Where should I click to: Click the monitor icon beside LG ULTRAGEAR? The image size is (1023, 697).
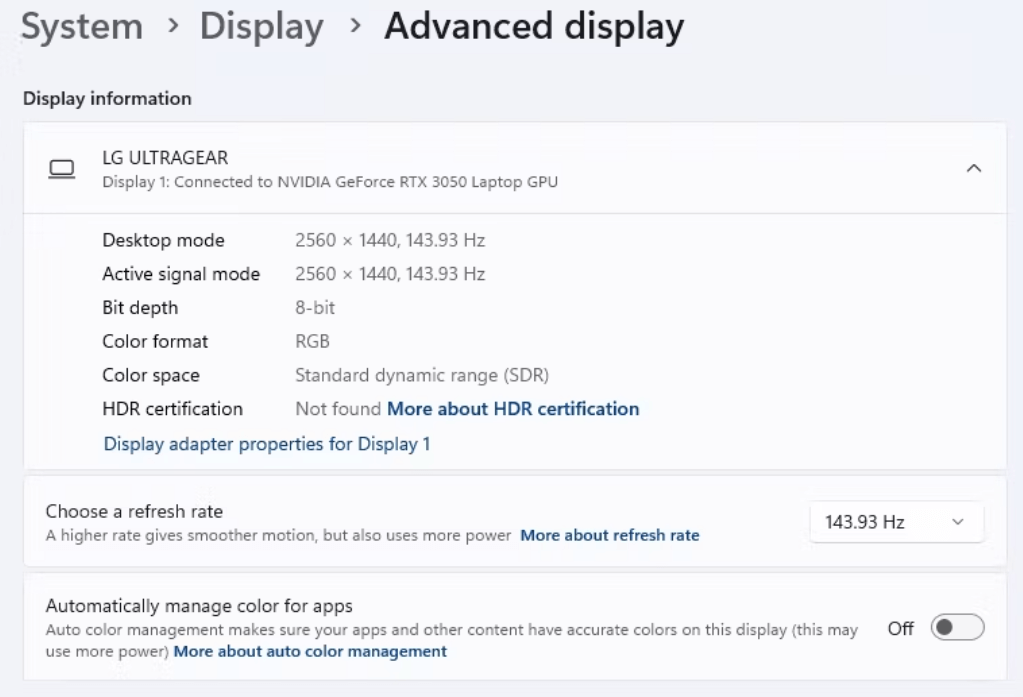[x=62, y=169]
